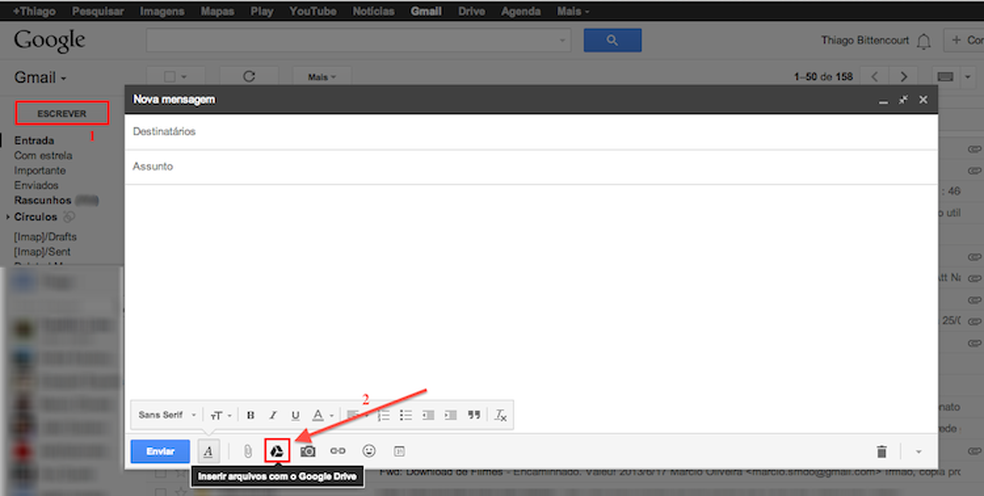The image size is (984, 496).
Task: Close the Nova mensagem compose window
Action: click(923, 99)
